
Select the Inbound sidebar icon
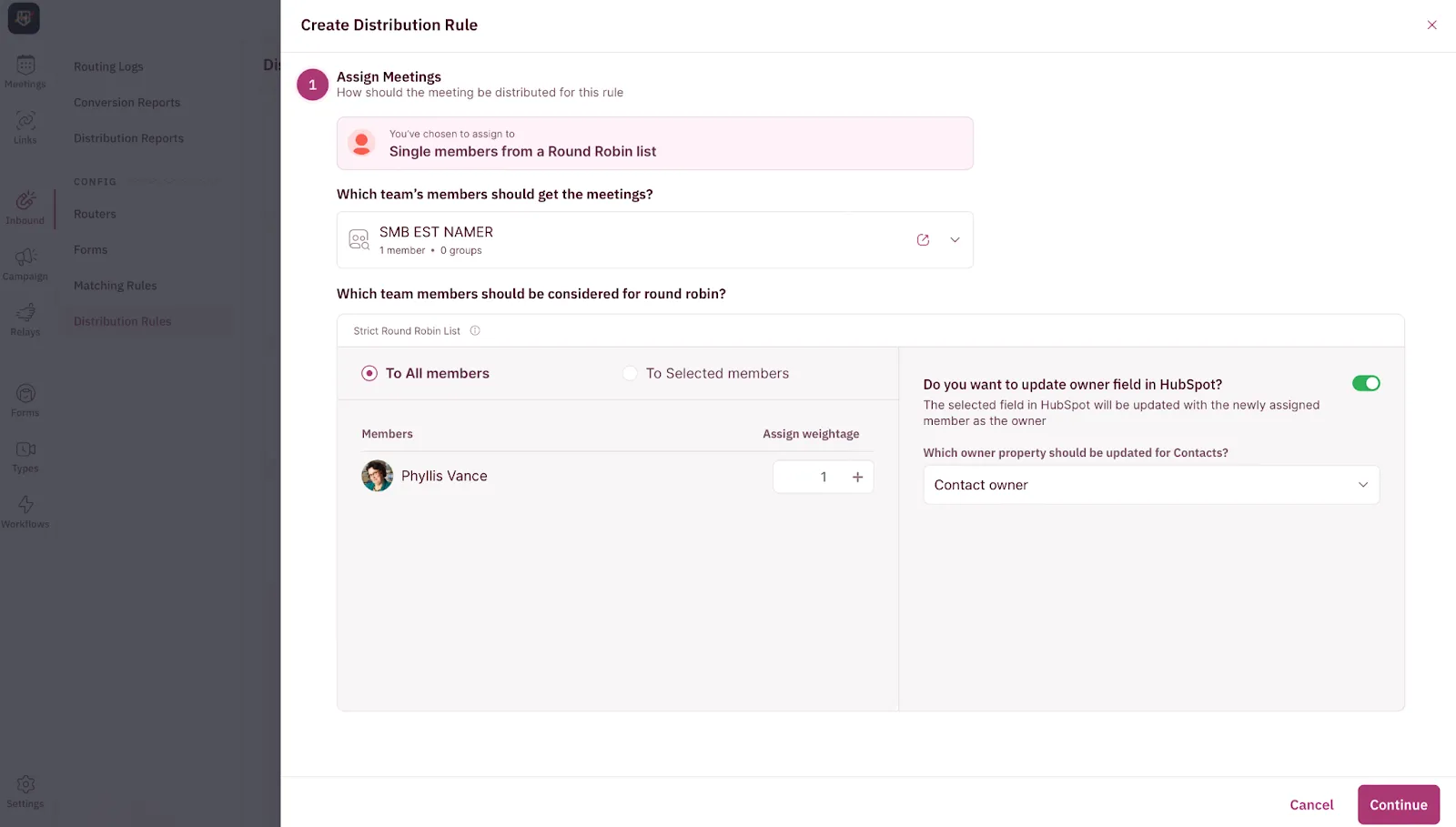click(25, 207)
